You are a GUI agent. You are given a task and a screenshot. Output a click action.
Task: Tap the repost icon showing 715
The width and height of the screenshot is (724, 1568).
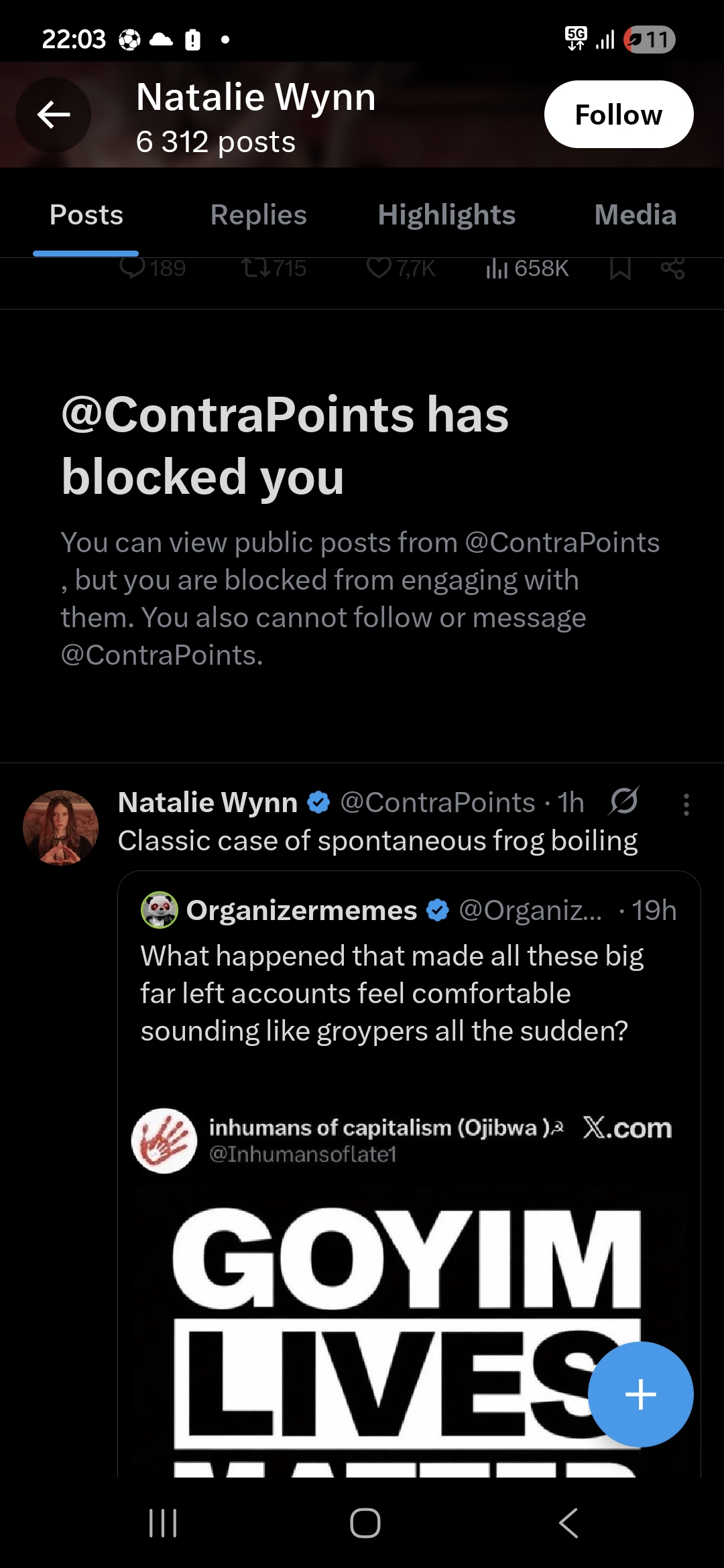[x=255, y=268]
